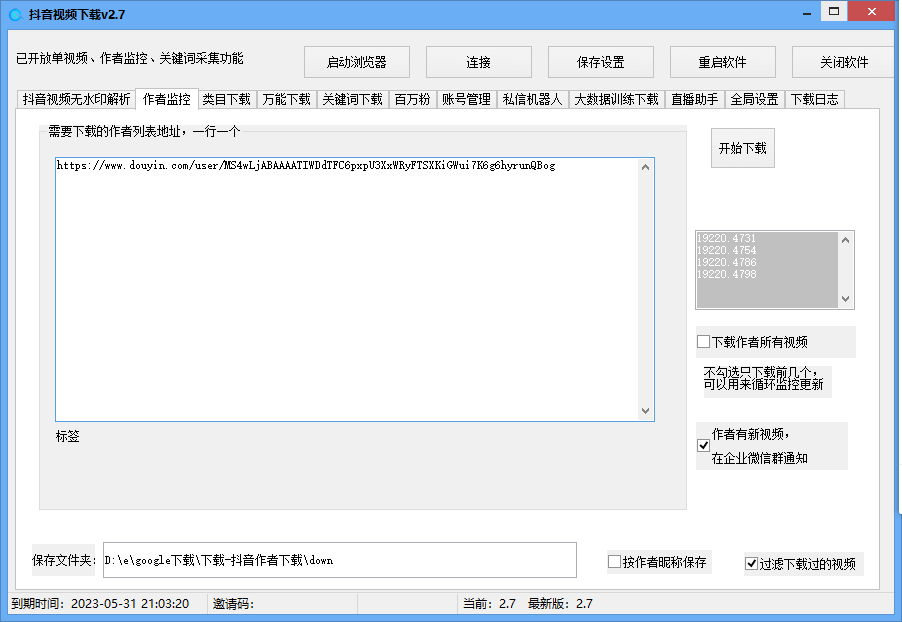Open the 私信机器人 tab

532,100
